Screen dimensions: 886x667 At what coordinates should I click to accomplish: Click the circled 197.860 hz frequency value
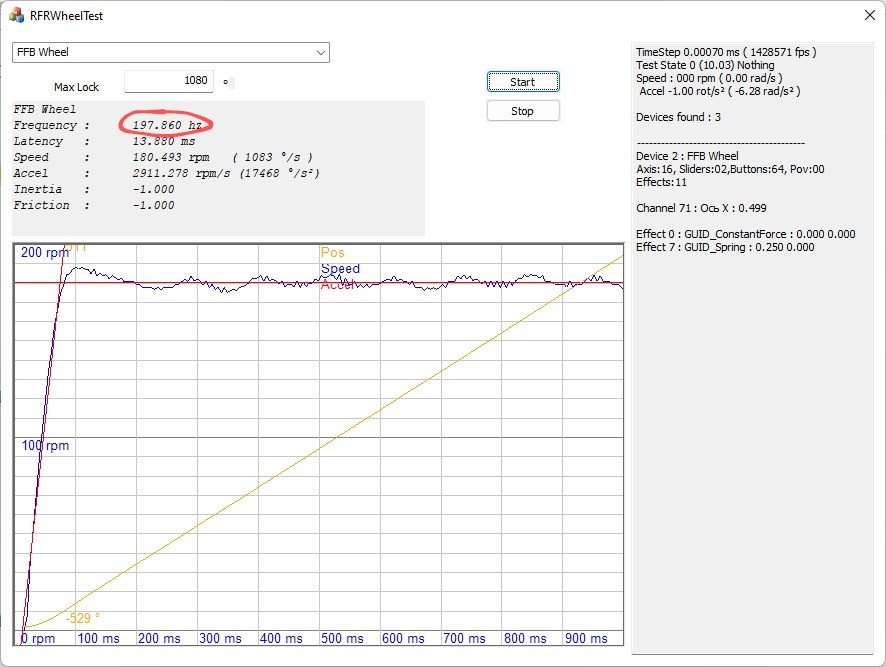[165, 125]
